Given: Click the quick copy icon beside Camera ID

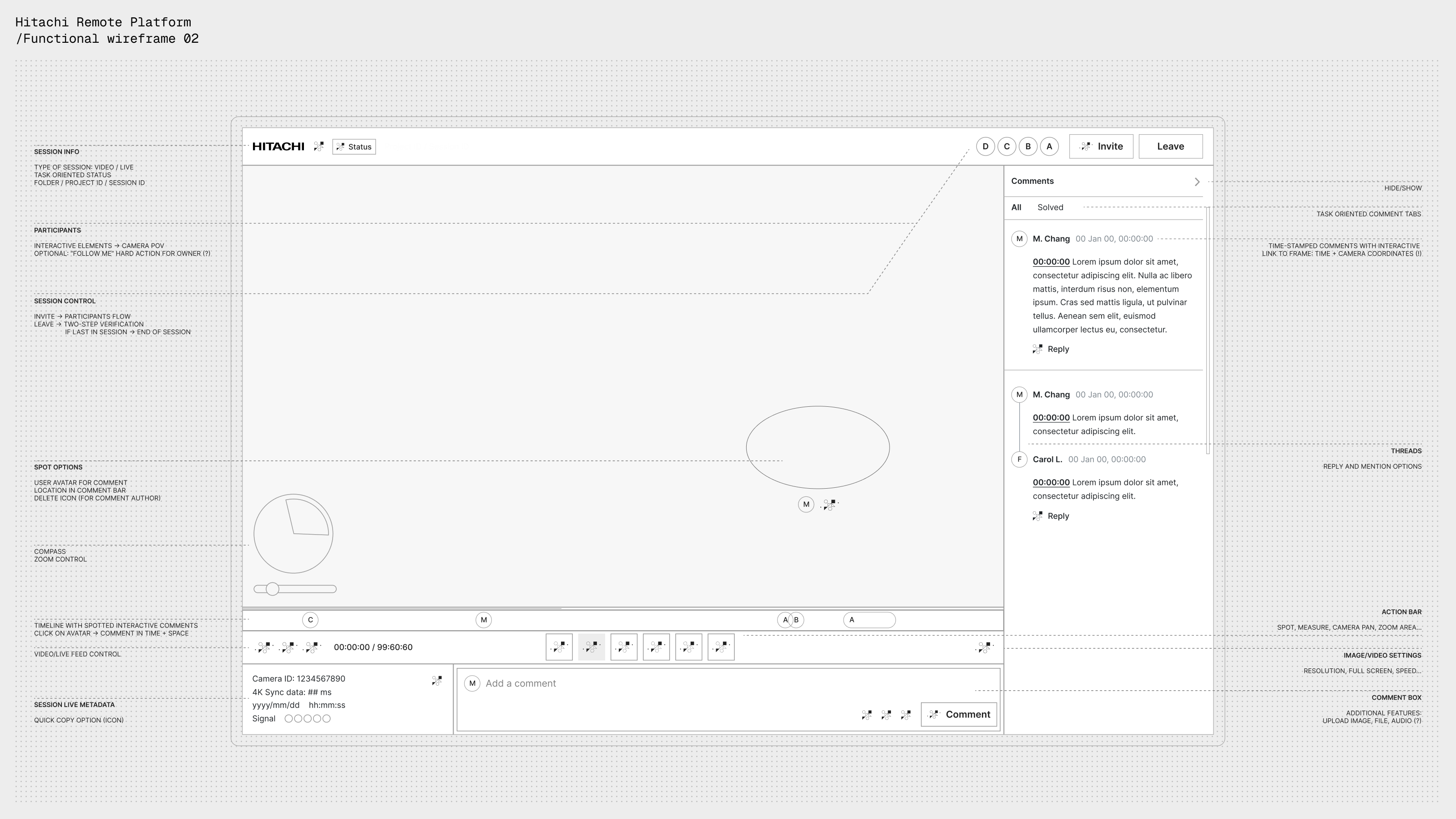Looking at the screenshot, I should (437, 681).
